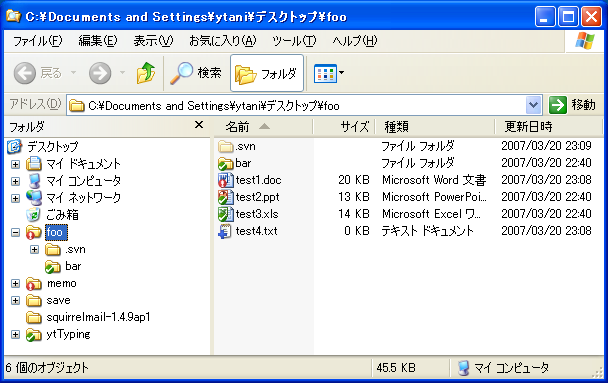Click the 2007/03/20 23:09 date cell
The height and width of the screenshot is (383, 608).
546,146
